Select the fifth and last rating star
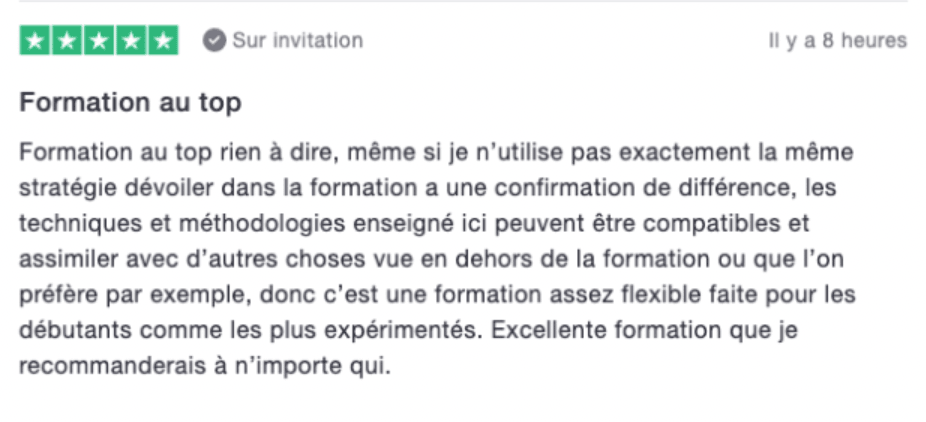The width and height of the screenshot is (926, 422). 163,41
